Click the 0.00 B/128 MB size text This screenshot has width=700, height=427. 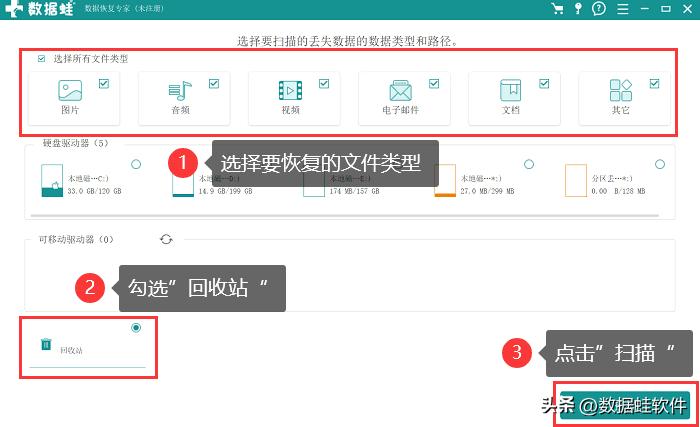618,191
